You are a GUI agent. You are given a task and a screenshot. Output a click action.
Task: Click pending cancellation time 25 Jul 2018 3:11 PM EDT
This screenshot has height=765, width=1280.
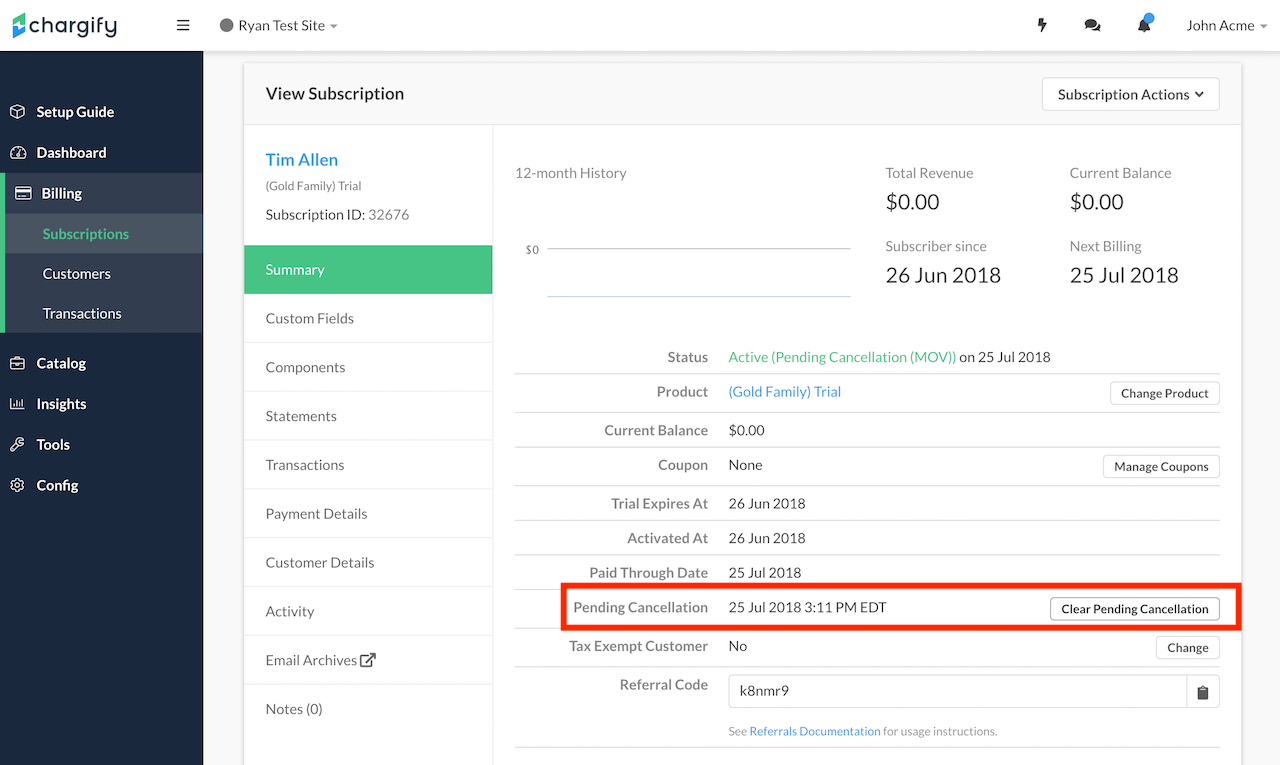point(807,608)
